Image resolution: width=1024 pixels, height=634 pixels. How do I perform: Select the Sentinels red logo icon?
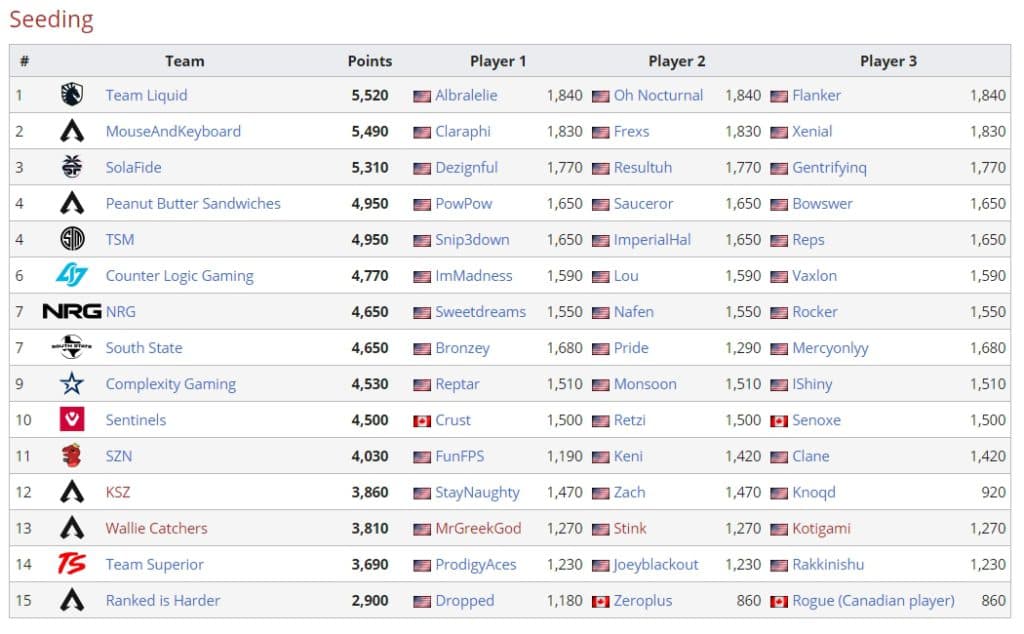tap(71, 419)
